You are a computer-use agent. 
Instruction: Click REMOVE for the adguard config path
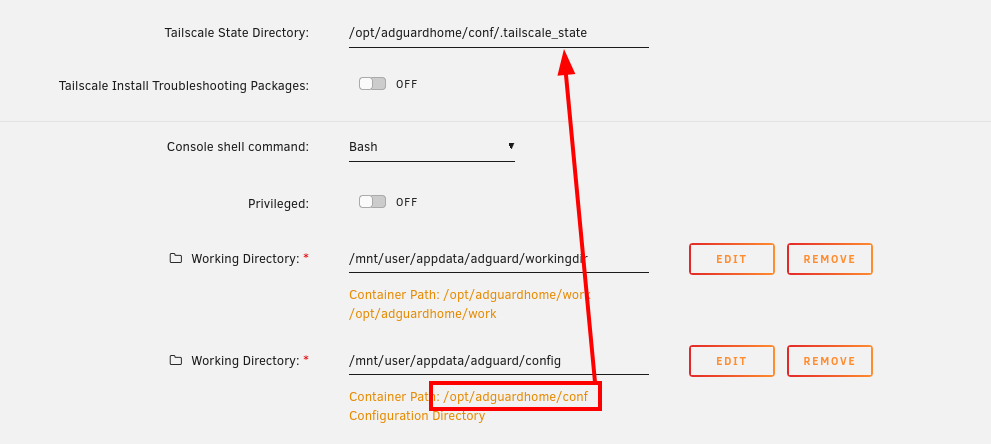[830, 361]
